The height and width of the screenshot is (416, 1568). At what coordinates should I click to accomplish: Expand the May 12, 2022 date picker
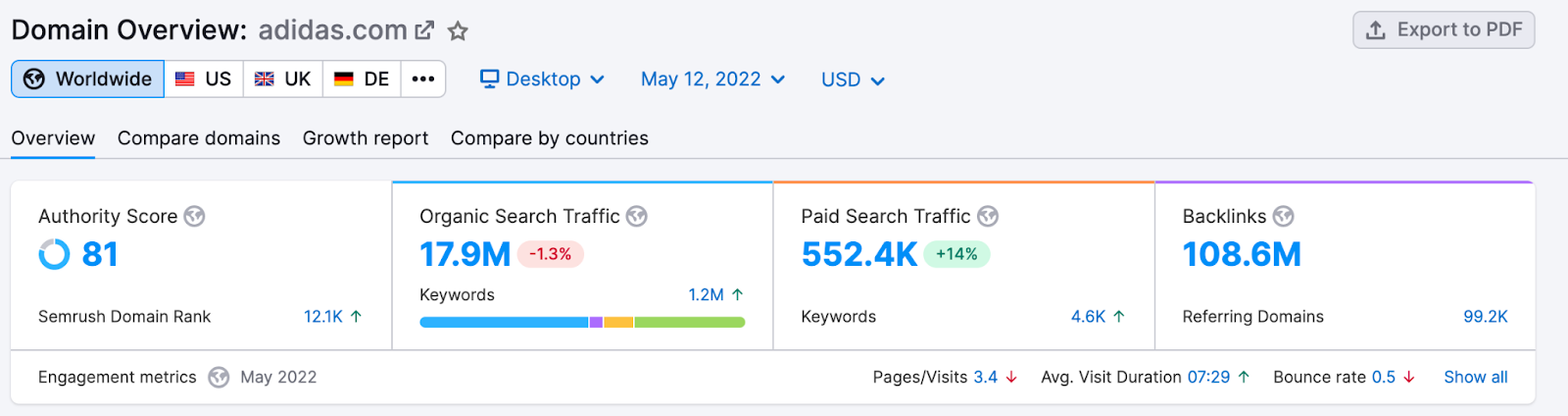[x=712, y=79]
